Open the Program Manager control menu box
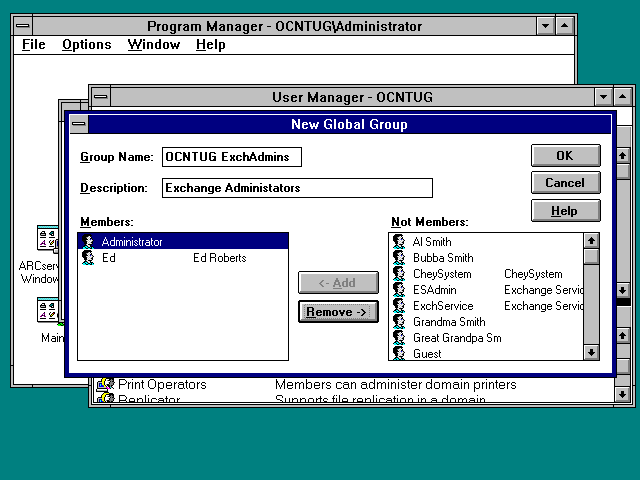 (23, 26)
